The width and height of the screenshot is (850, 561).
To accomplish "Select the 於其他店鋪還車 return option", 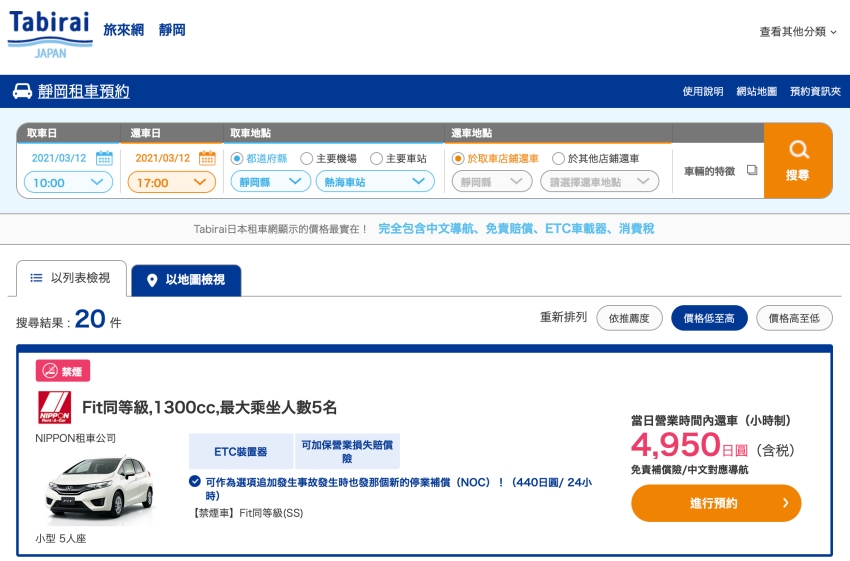I will pyautogui.click(x=558, y=158).
